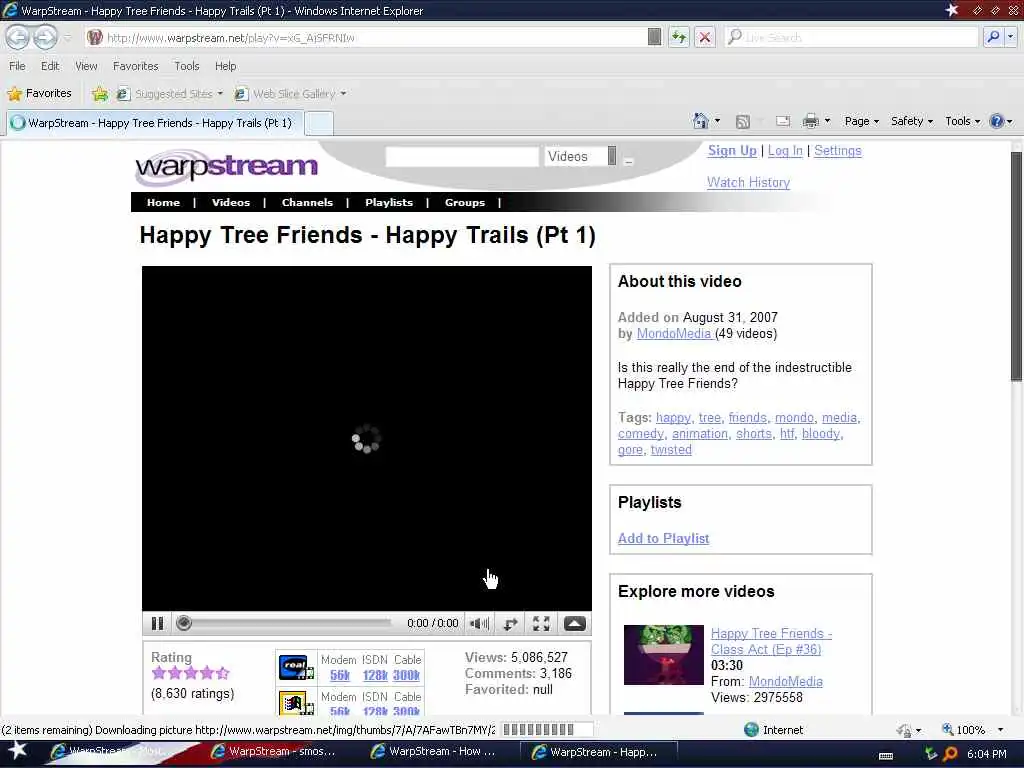This screenshot has height=768, width=1024.
Task: Click the RealPlayer format icon
Action: 296,667
